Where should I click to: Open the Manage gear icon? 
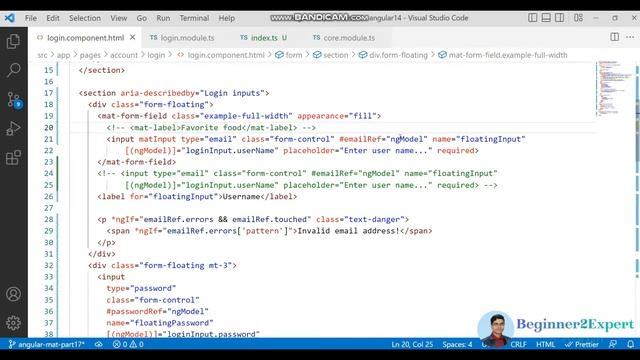(x=13, y=323)
